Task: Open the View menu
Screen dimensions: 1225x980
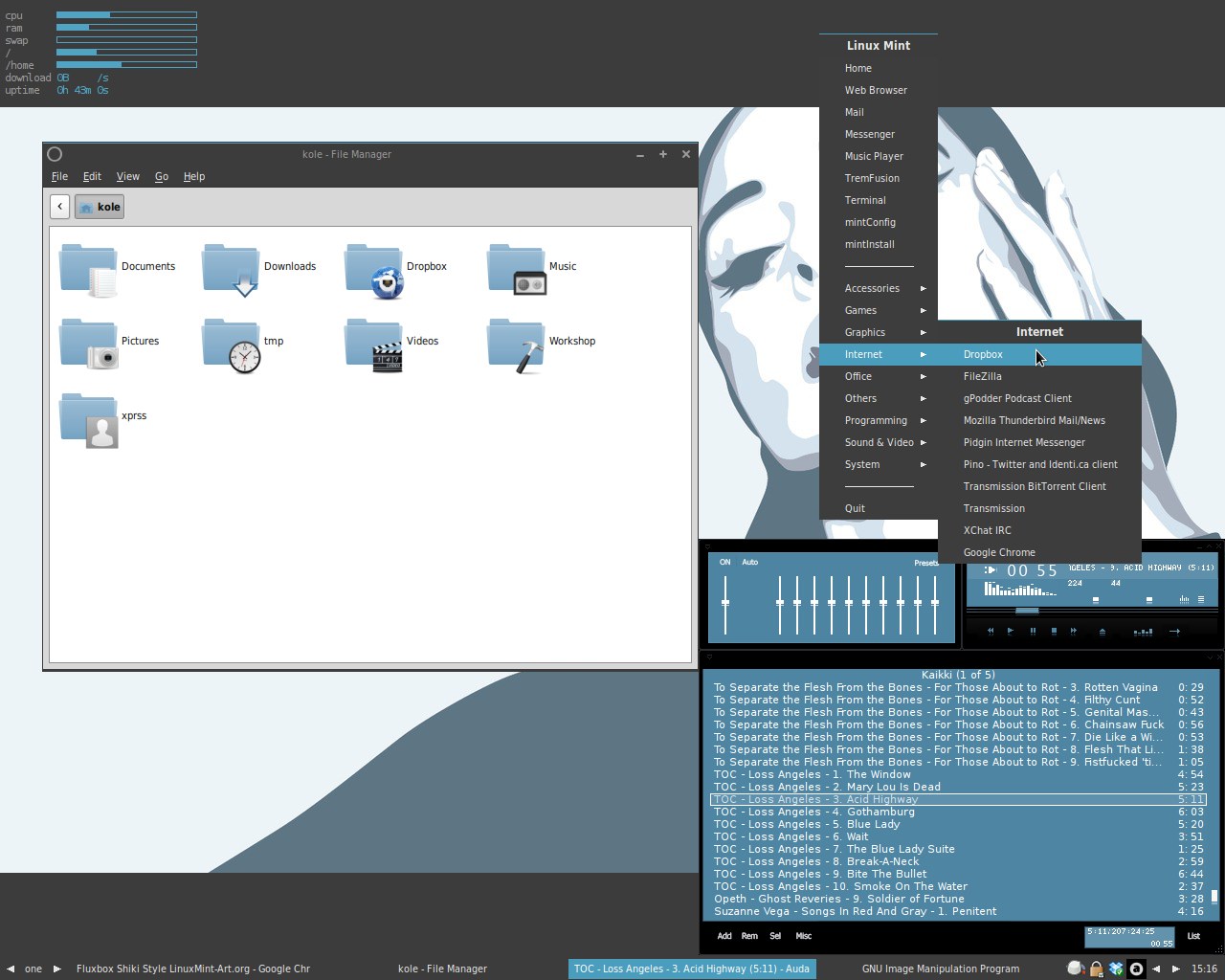Action: point(128,176)
